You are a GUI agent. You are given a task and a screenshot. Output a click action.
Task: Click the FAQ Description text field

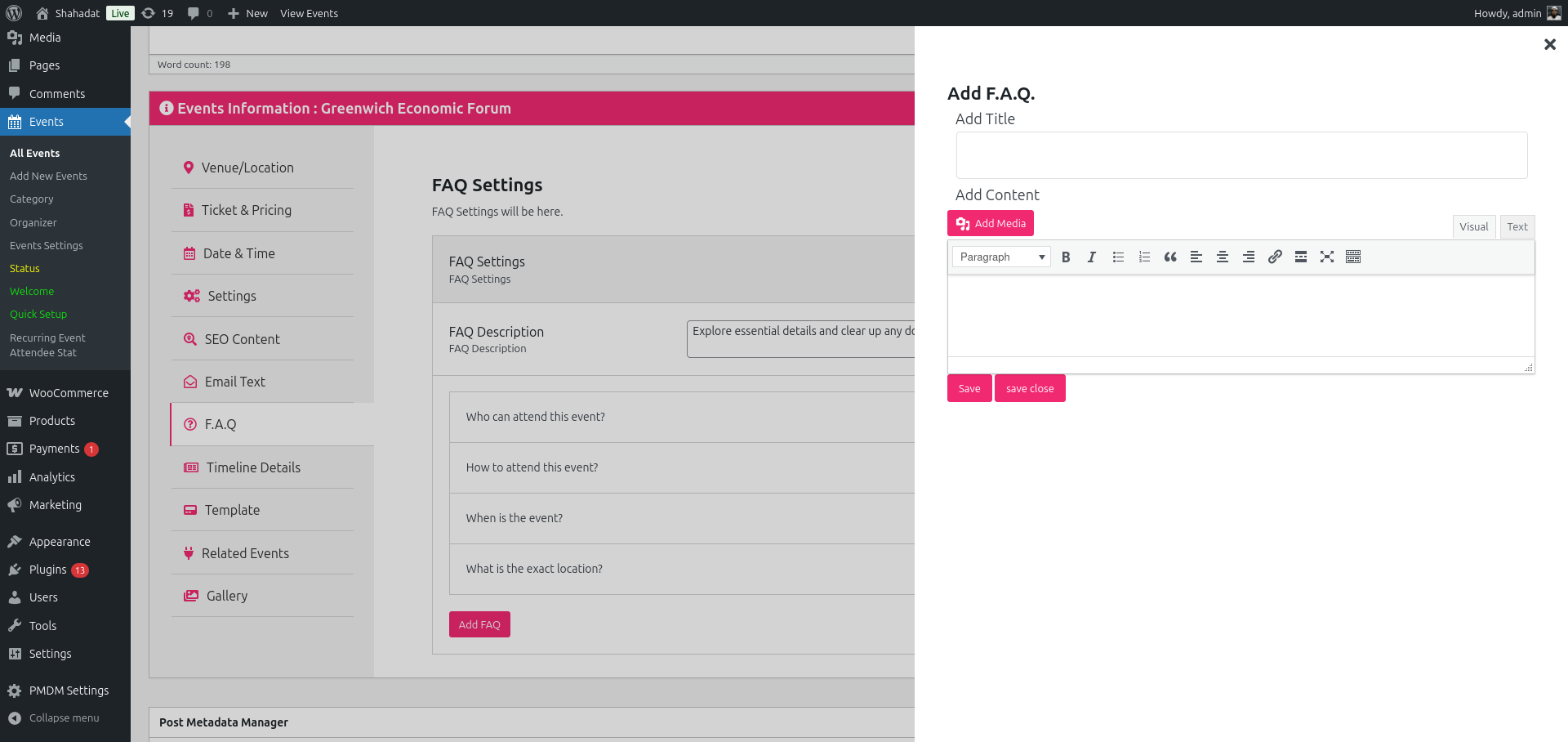[x=801, y=338]
